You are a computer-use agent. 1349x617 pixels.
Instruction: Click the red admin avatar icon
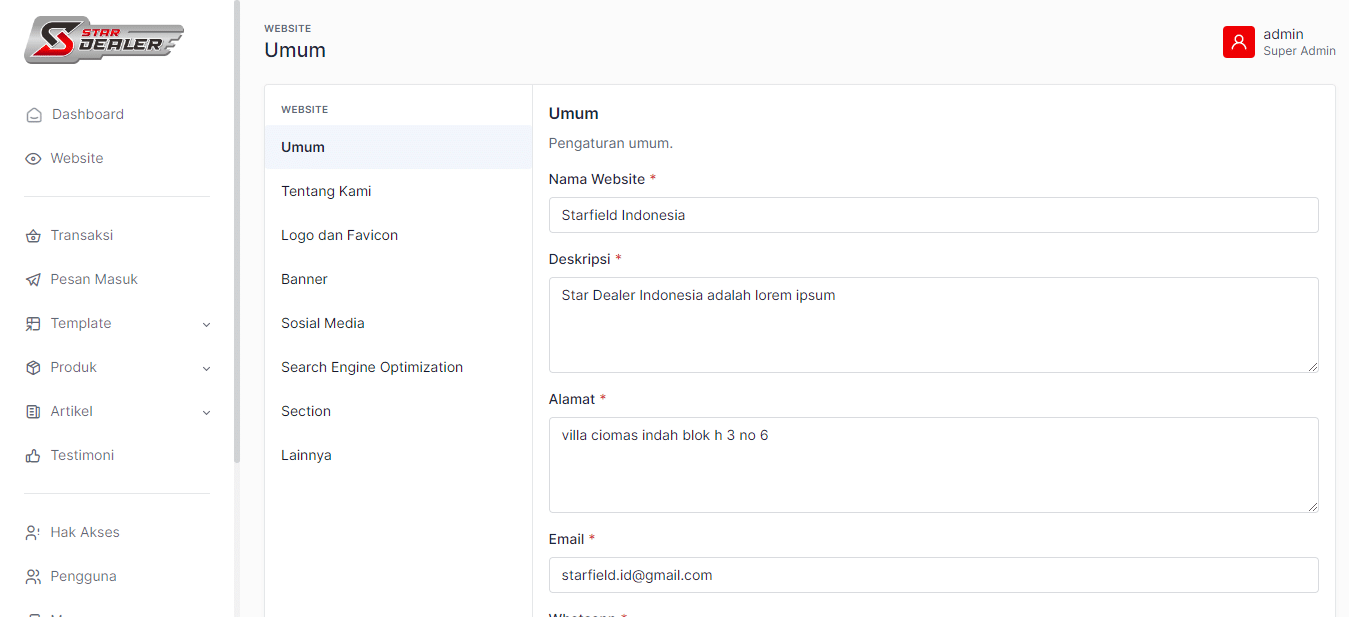tap(1238, 42)
